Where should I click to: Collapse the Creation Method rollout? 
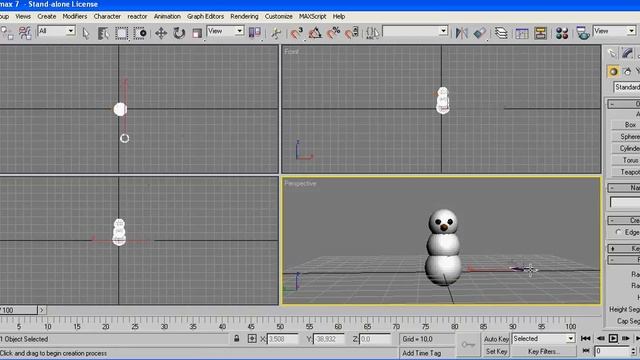(x=624, y=220)
